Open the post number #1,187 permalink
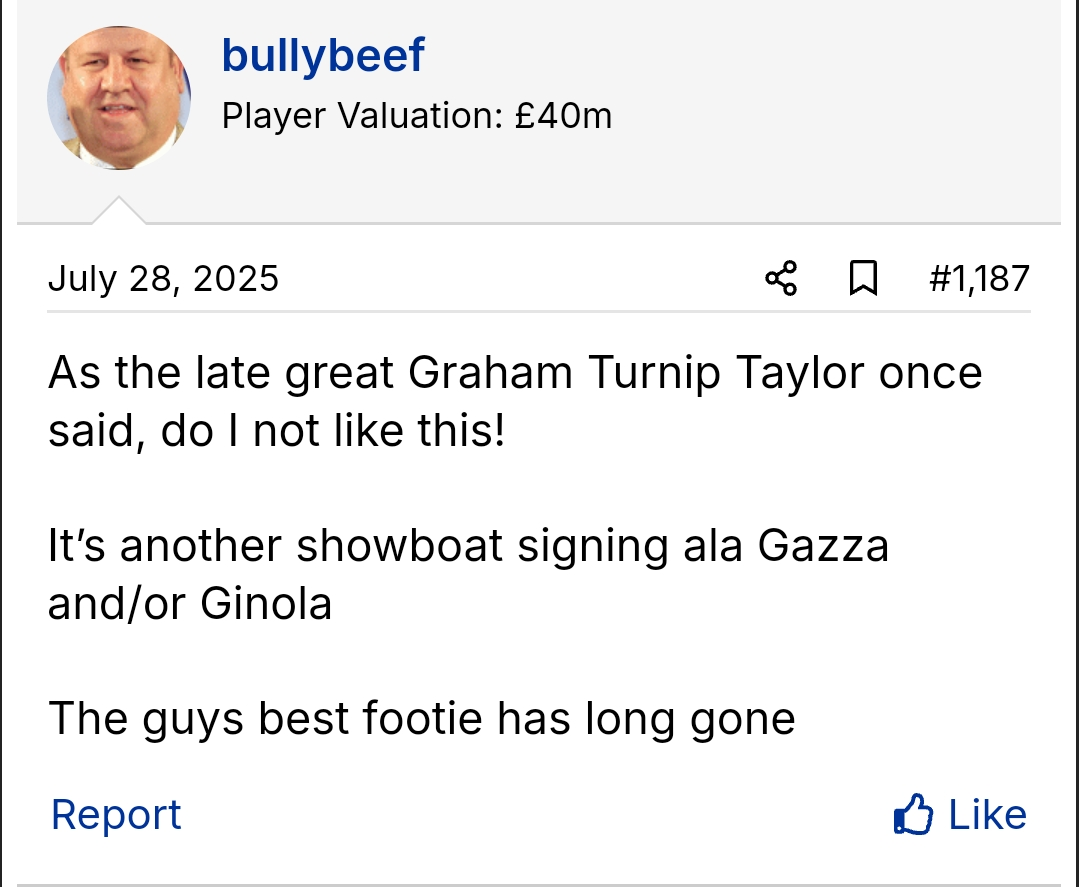The image size is (1079, 887). point(979,278)
